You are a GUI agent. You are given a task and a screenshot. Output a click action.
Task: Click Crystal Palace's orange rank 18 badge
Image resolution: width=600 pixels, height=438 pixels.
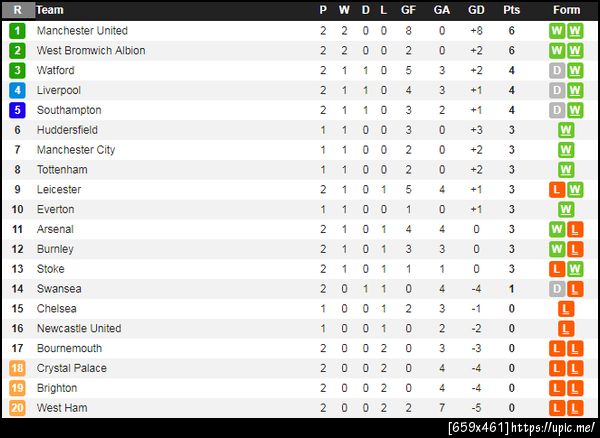coord(17,368)
